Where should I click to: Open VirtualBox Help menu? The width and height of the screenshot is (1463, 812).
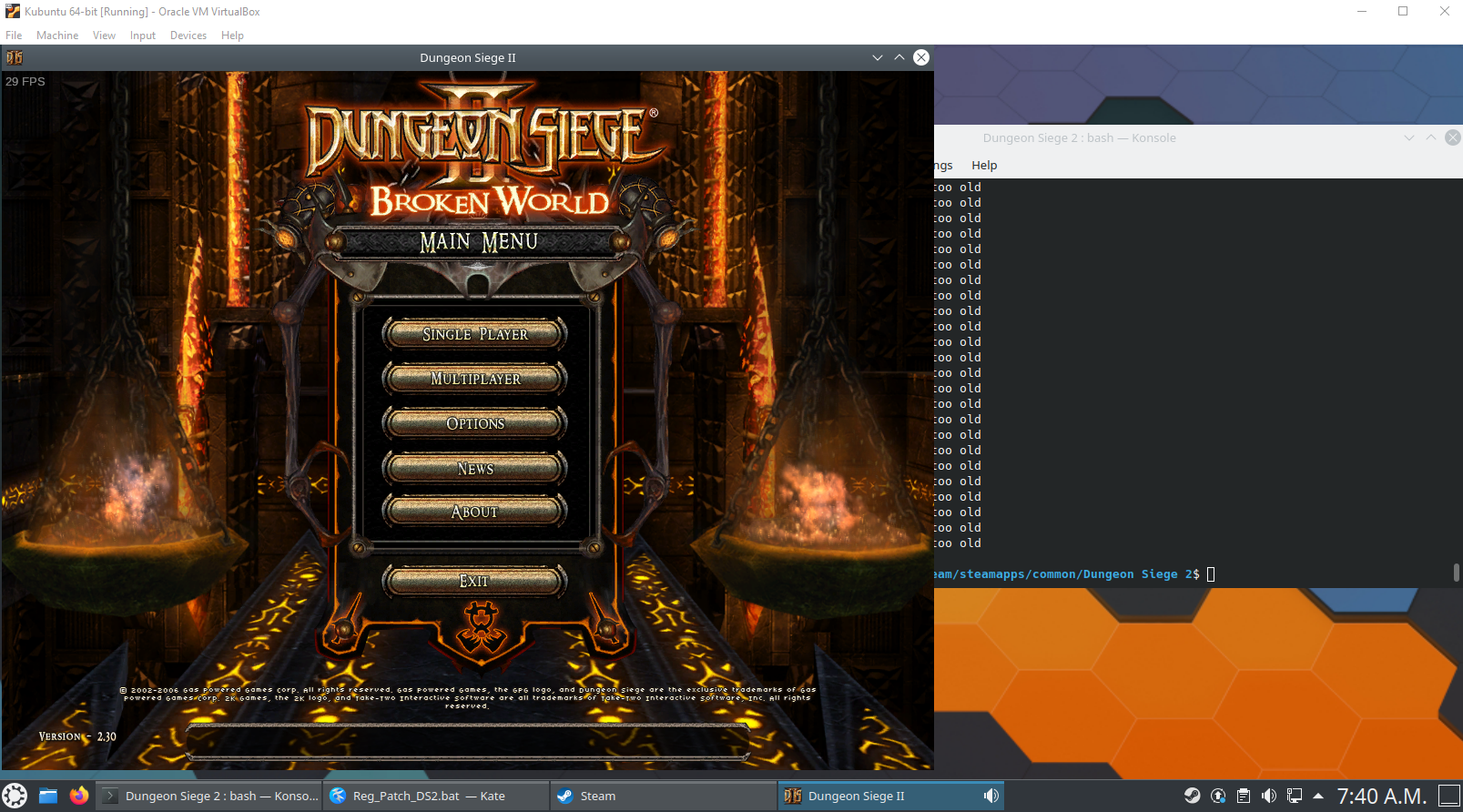(x=232, y=36)
